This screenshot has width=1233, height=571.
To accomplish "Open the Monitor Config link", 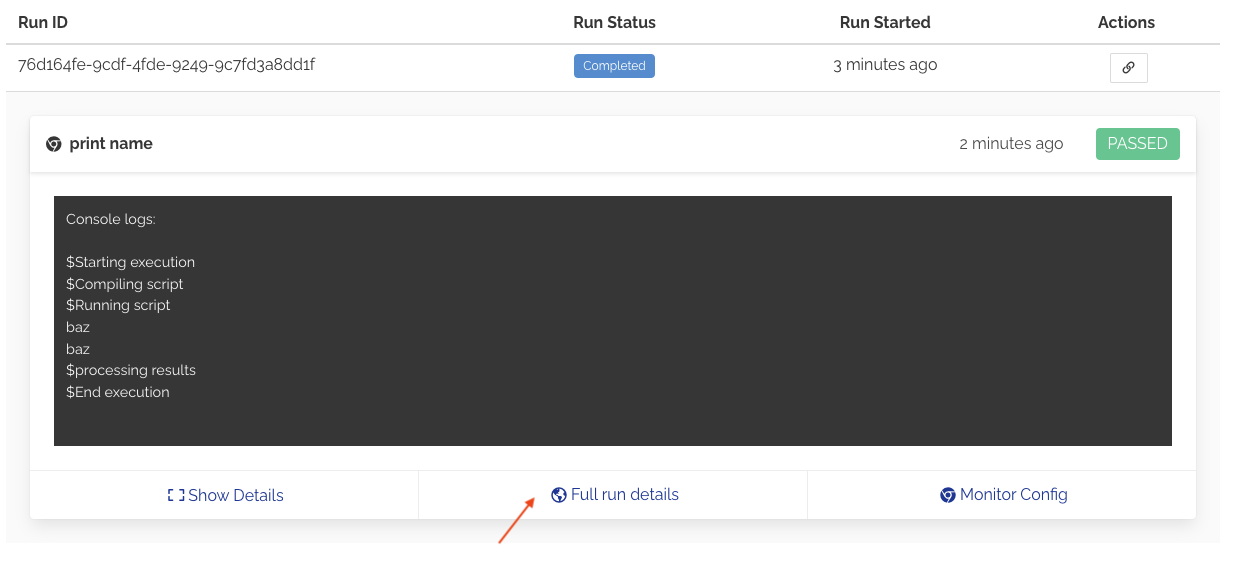I will 1013,495.
